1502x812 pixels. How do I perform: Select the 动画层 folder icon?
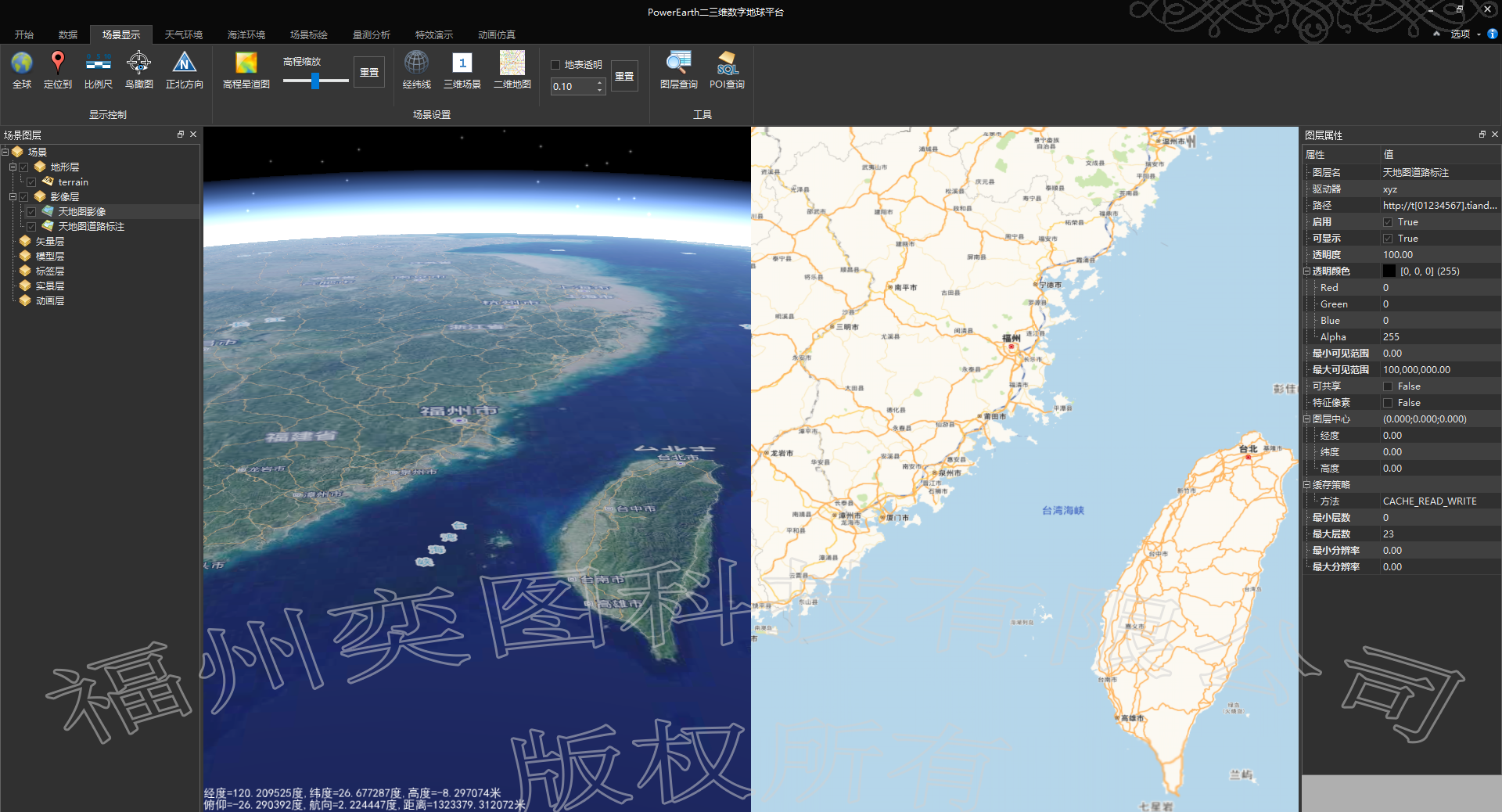coord(25,300)
